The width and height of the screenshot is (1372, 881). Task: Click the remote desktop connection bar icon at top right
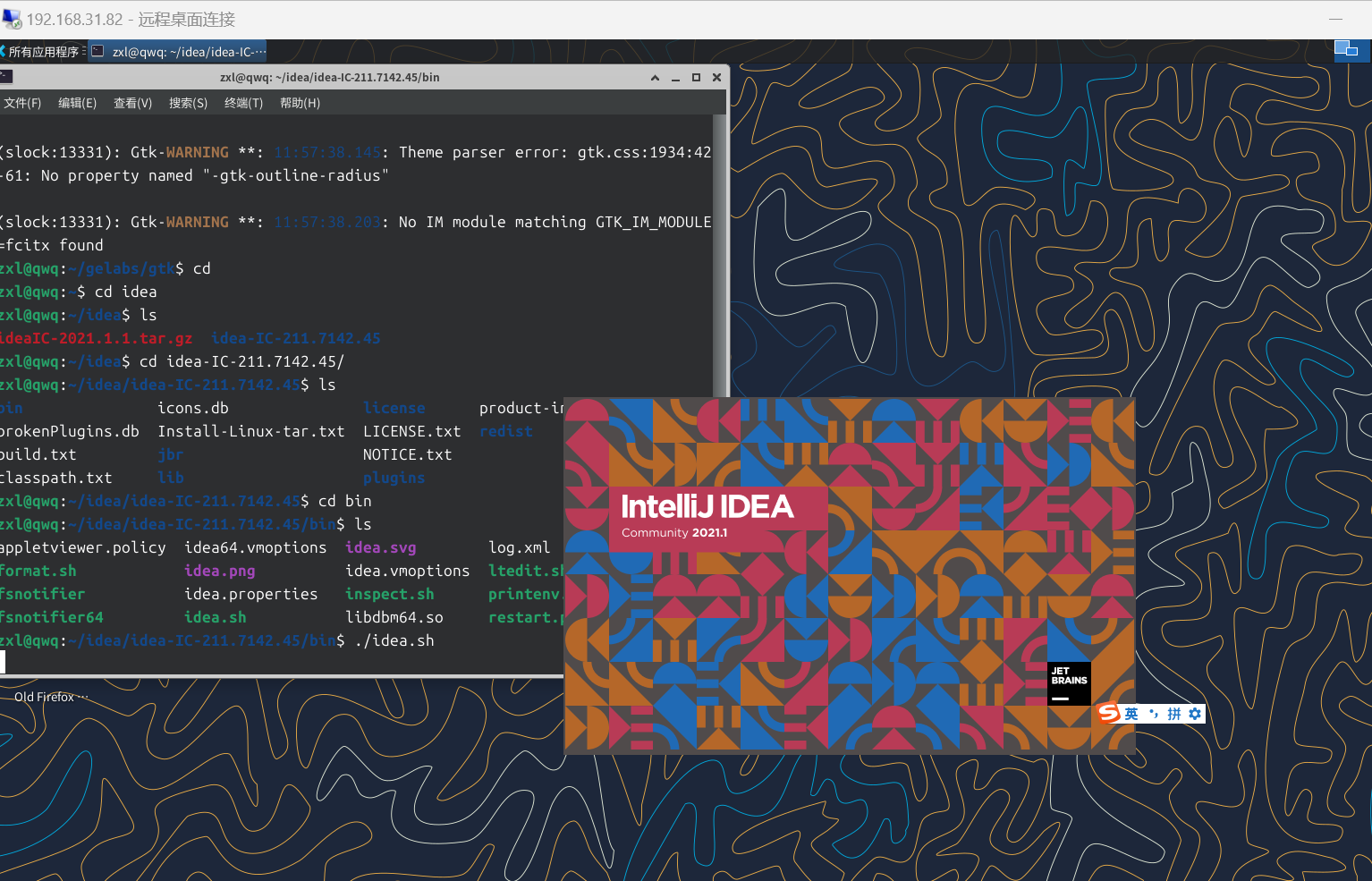(x=1346, y=49)
